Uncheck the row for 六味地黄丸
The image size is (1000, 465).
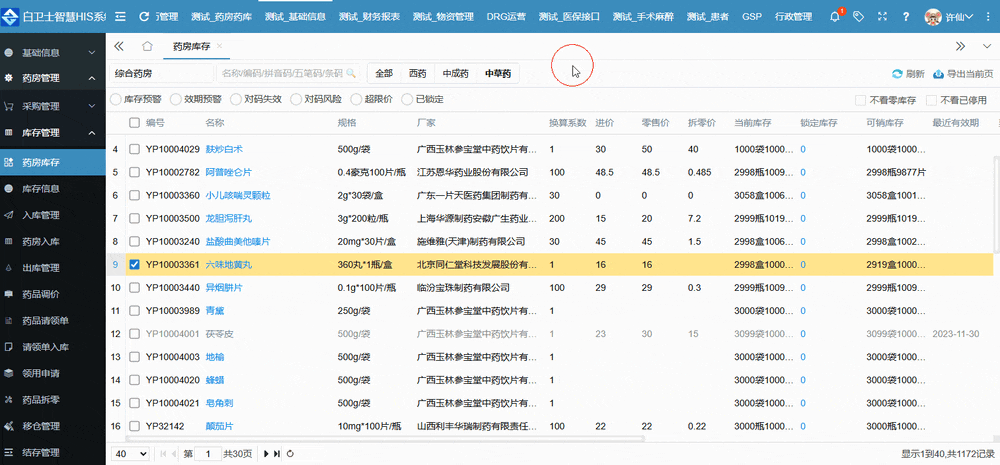(135, 264)
